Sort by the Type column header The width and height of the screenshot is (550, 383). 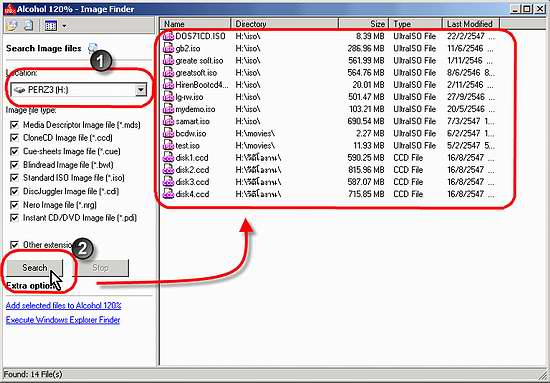(x=415, y=24)
